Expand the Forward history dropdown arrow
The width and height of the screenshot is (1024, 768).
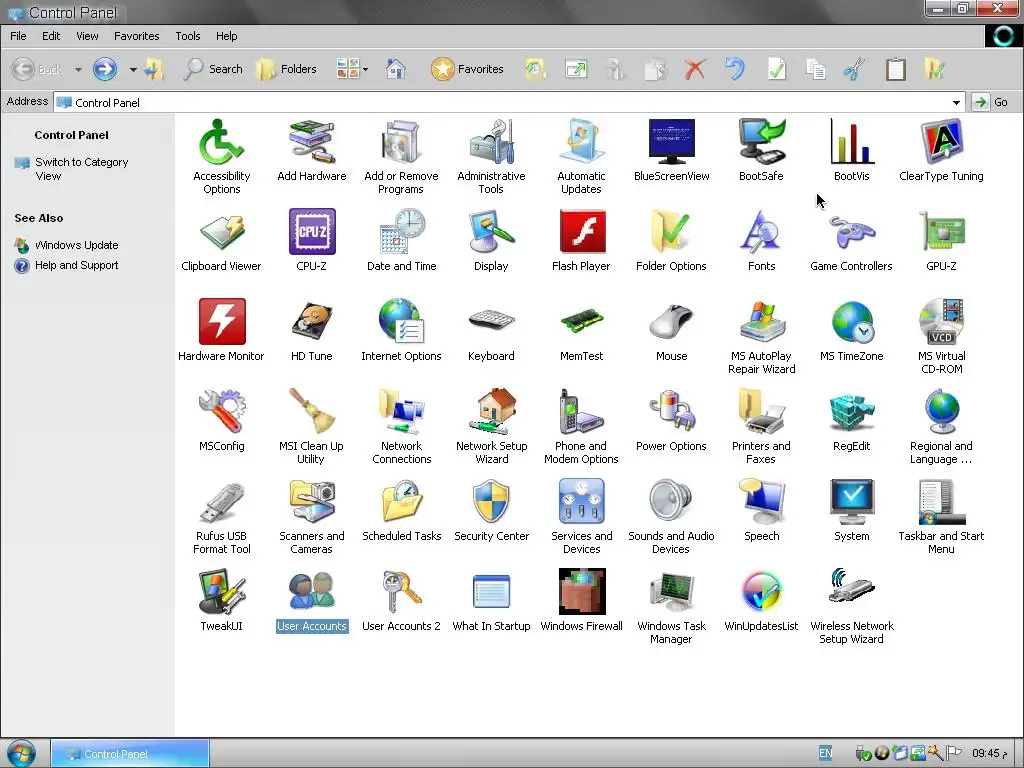pyautogui.click(x=133, y=69)
